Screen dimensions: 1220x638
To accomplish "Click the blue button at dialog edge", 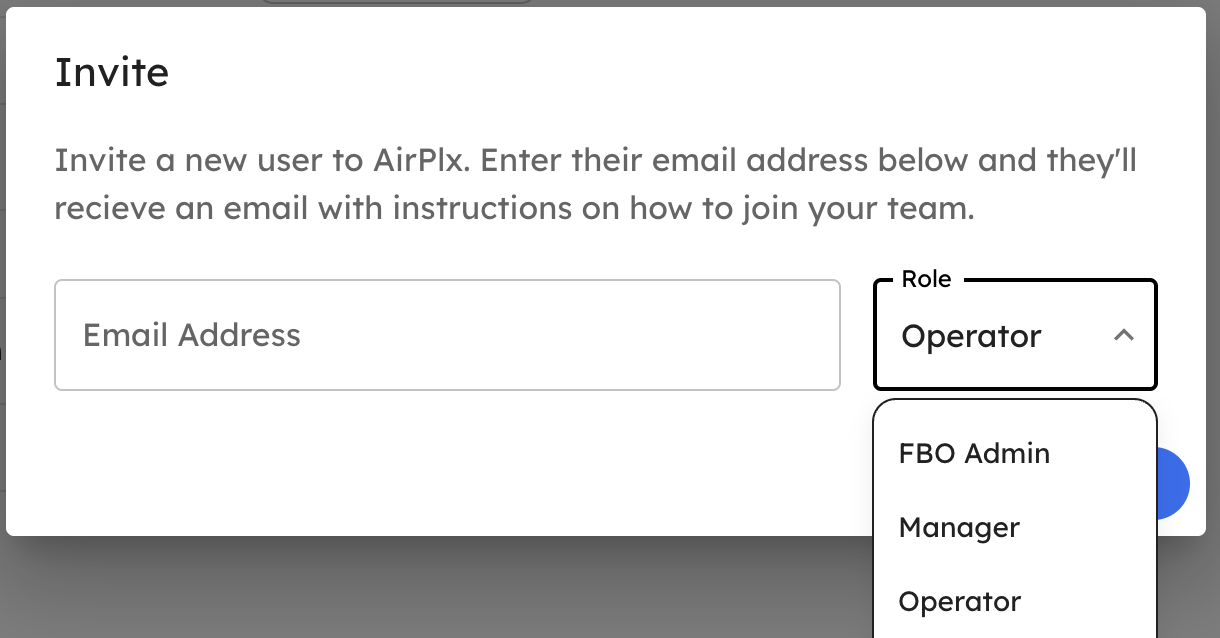I will pos(1173,485).
